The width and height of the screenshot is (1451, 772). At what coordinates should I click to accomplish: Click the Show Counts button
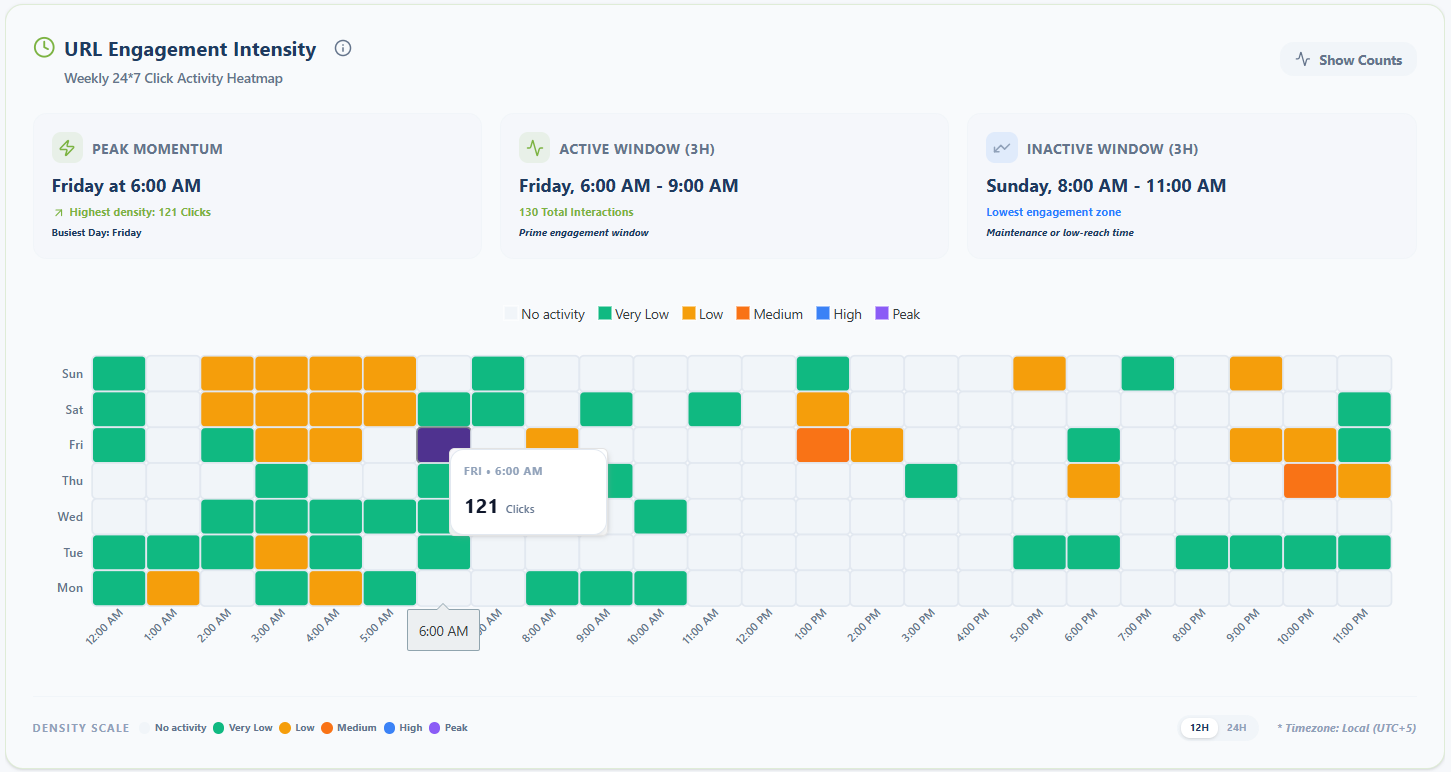(1348, 60)
